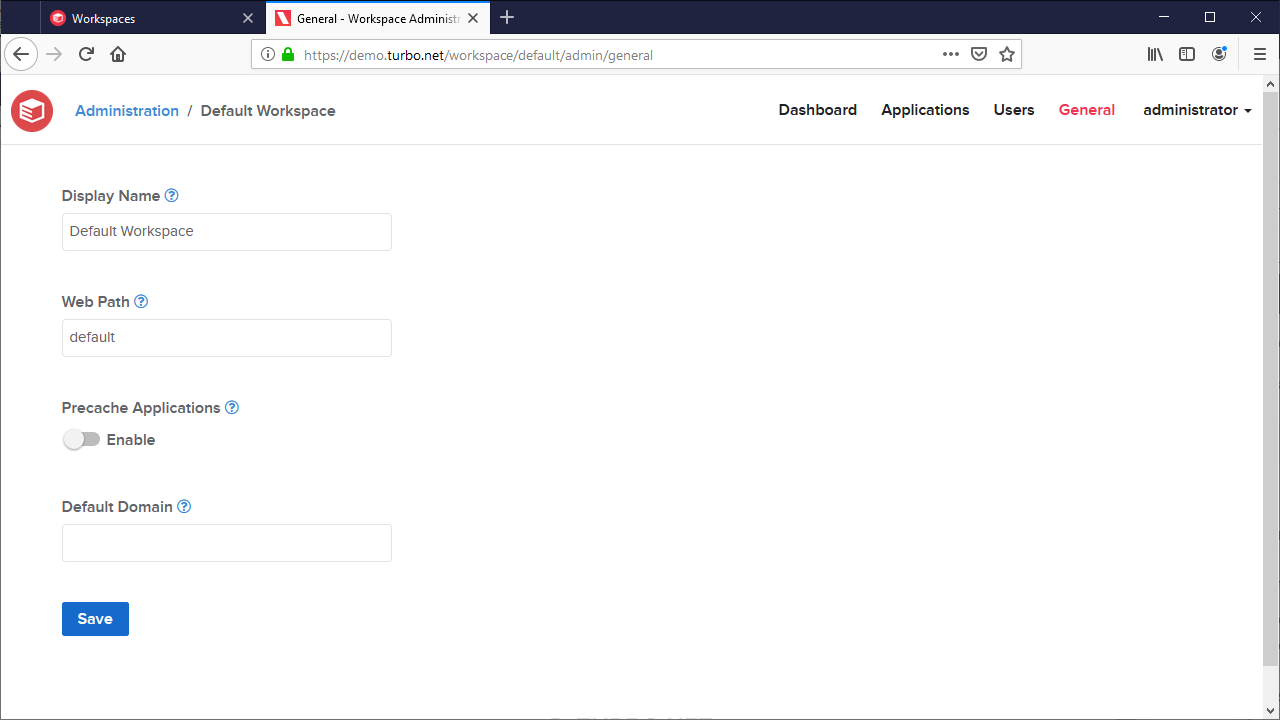Click the Save button
Image resolution: width=1280 pixels, height=720 pixels.
click(x=95, y=618)
